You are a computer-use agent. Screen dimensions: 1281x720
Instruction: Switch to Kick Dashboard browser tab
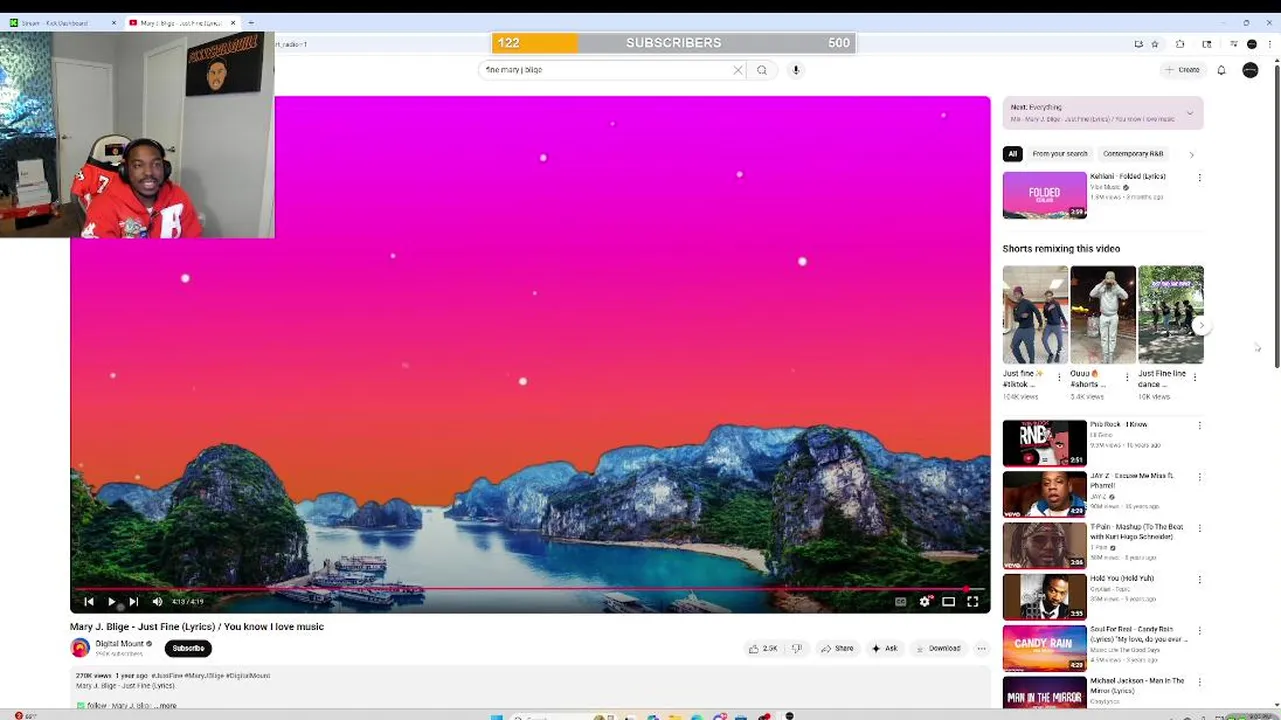click(x=63, y=23)
